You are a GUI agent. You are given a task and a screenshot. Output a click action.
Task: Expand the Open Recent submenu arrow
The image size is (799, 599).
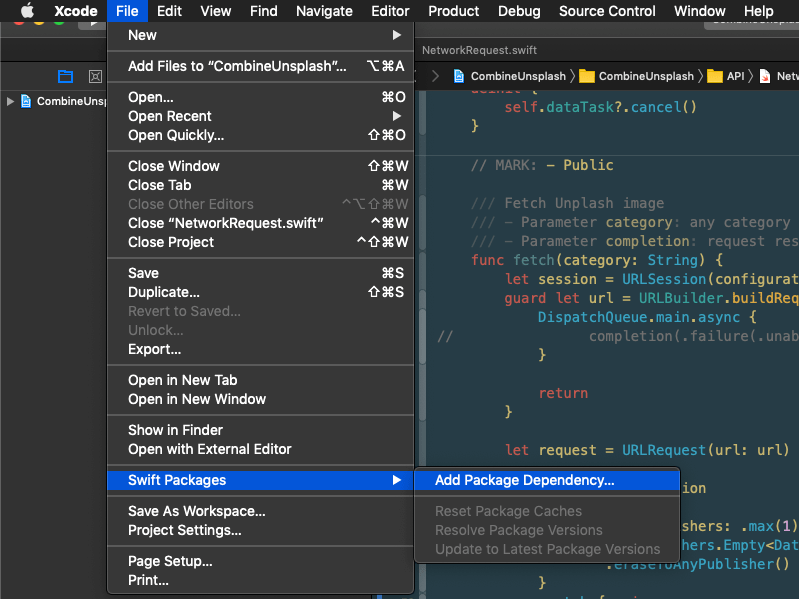396,116
